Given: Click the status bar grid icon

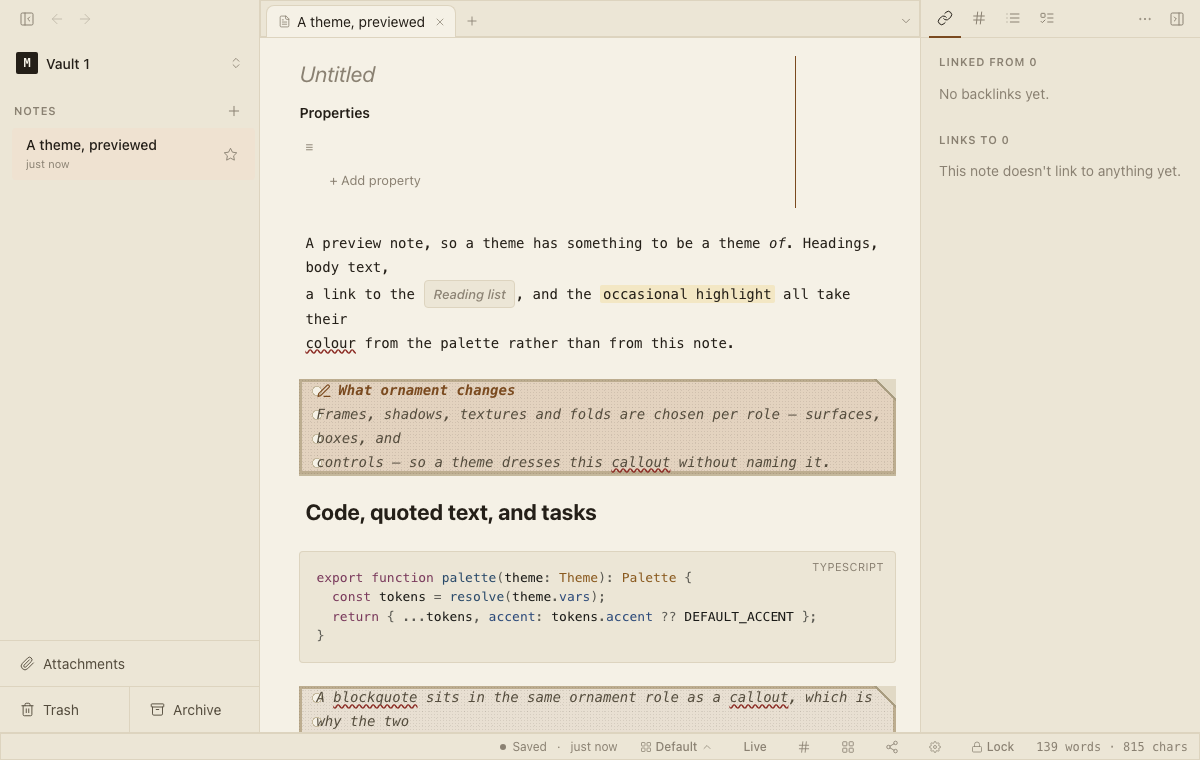Looking at the screenshot, I should [x=848, y=747].
